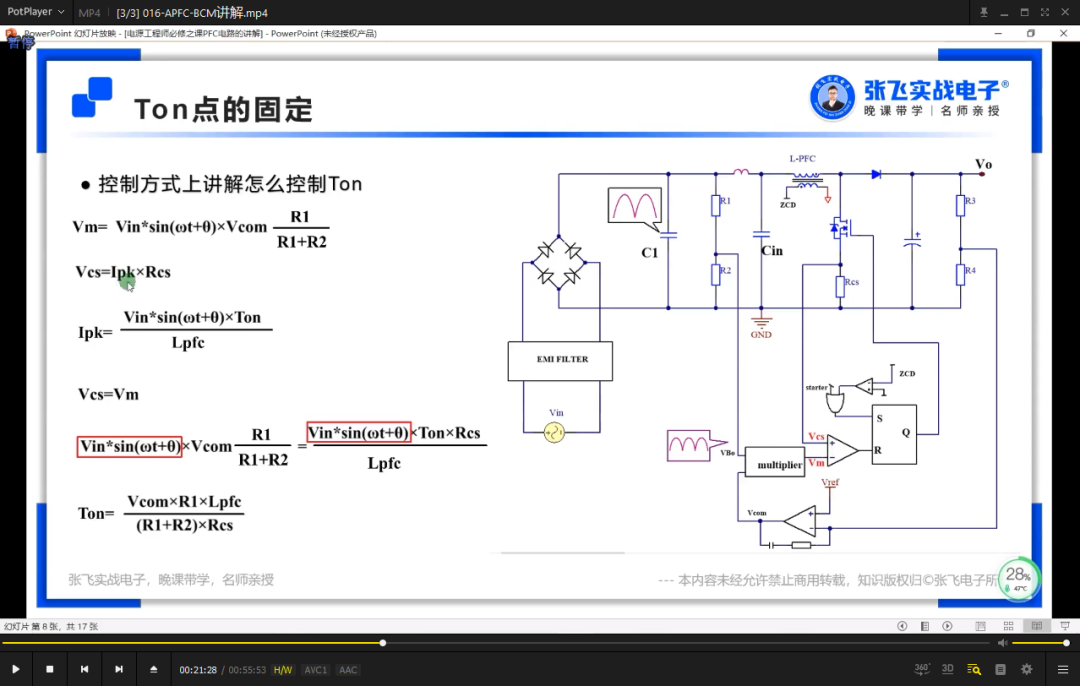Toggle the right side panel hamburger menu
Viewport: 1080px width, 686px height.
coord(1062,669)
